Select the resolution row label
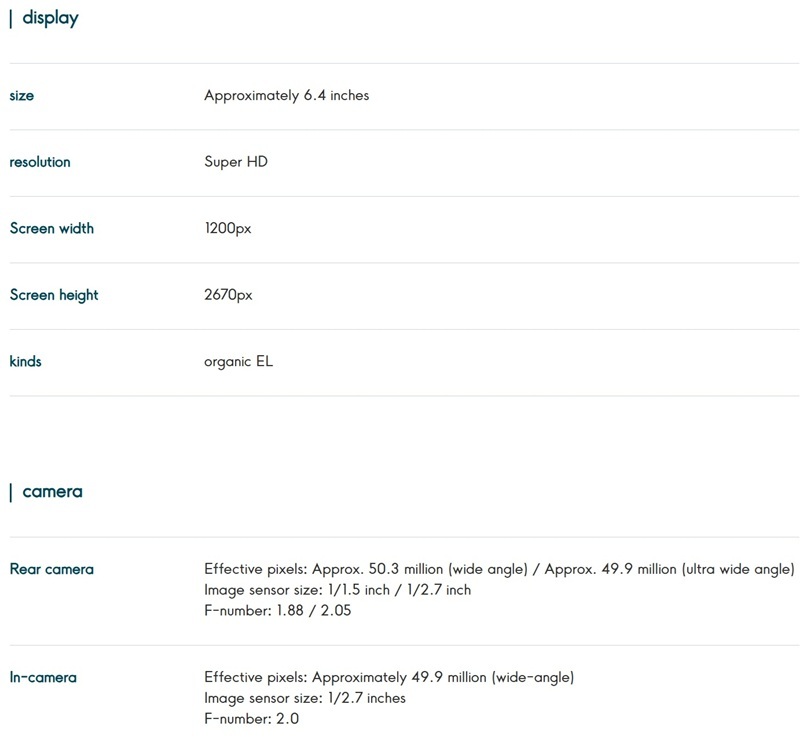The image size is (800, 741). coord(40,162)
